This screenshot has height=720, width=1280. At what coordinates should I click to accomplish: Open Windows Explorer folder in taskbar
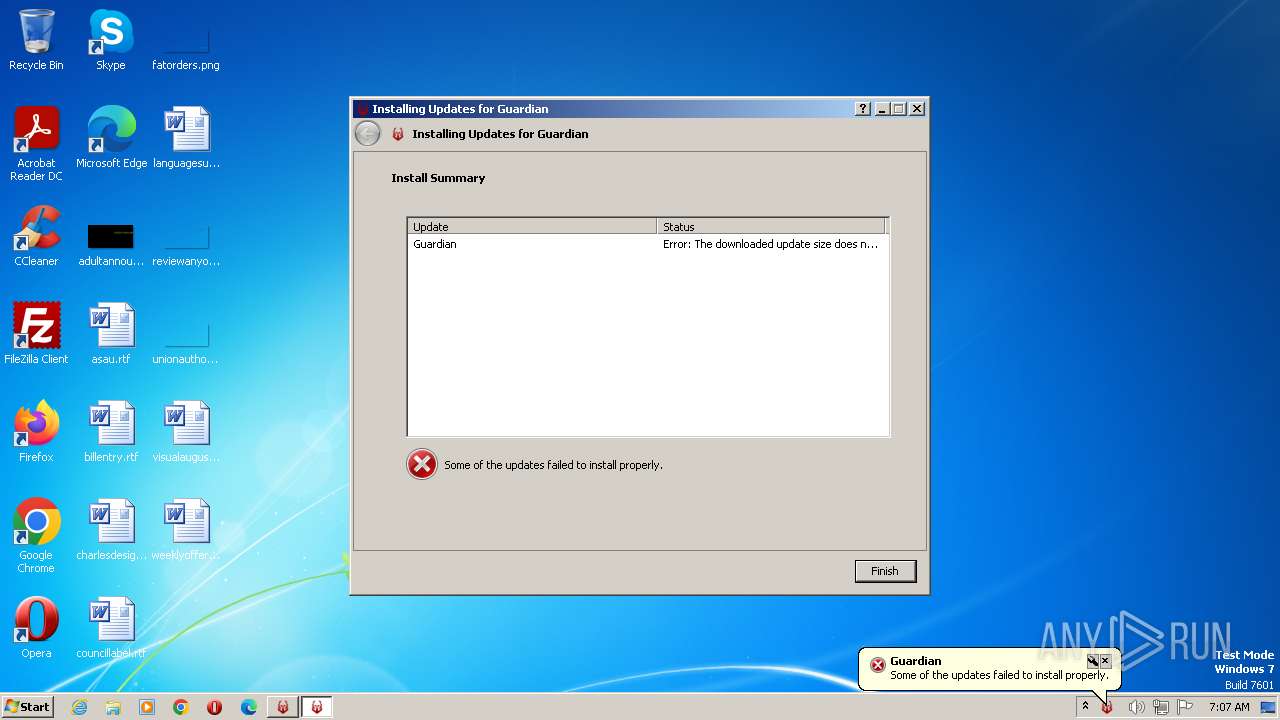click(113, 707)
